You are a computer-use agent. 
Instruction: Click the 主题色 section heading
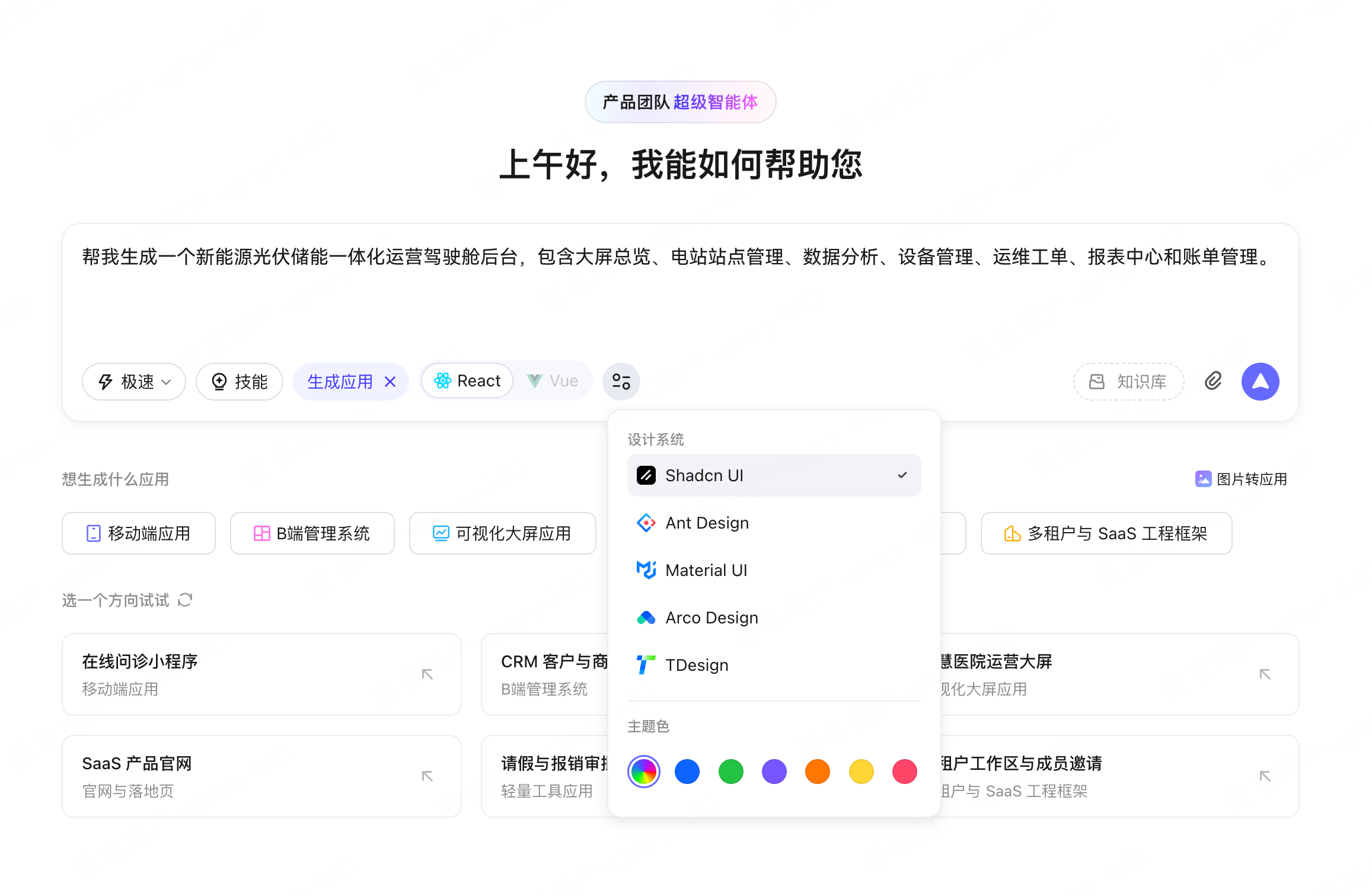click(649, 726)
